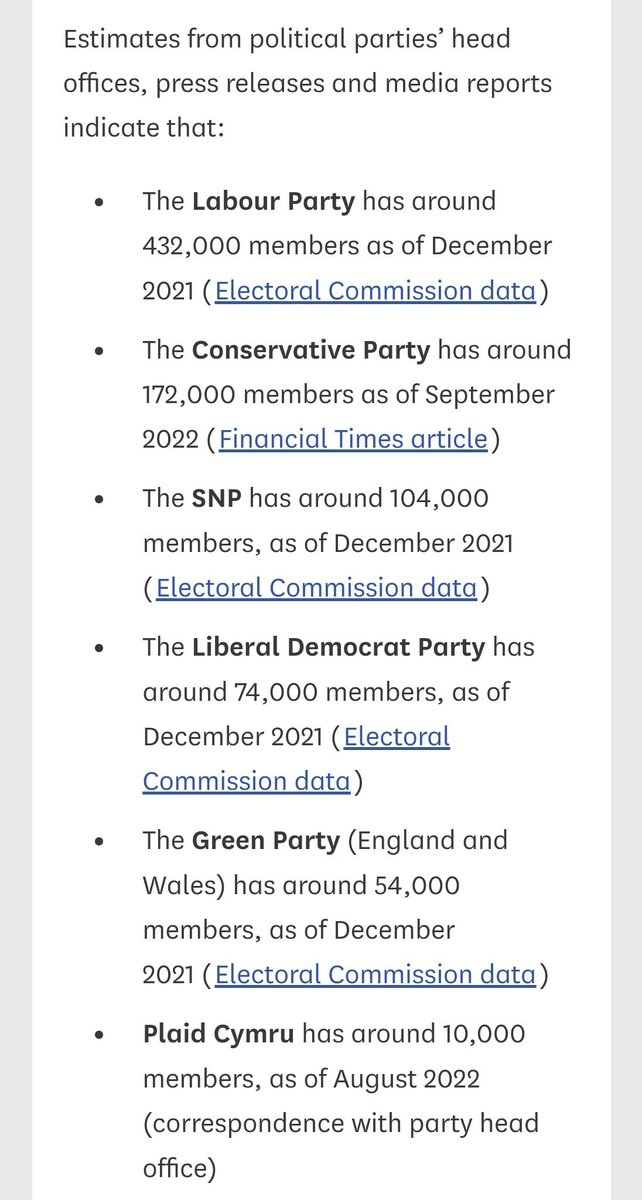Click the bold 'Green Party' text
Image resolution: width=642 pixels, height=1200 pixels.
266,840
